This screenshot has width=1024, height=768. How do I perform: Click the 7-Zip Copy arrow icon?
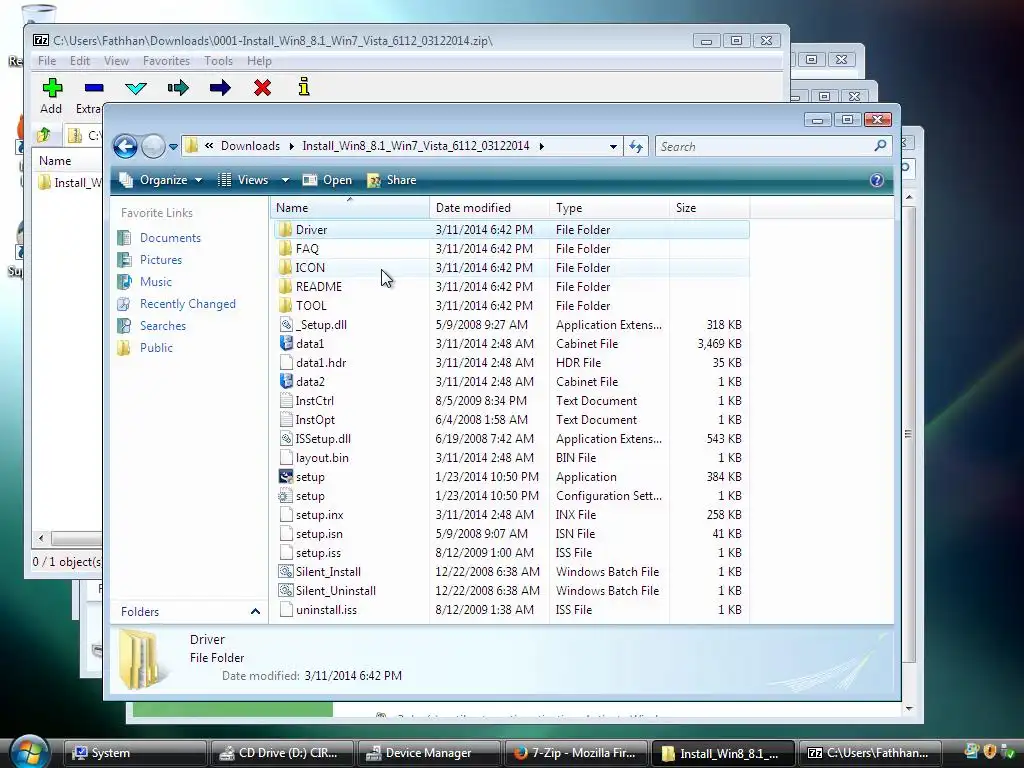click(178, 88)
